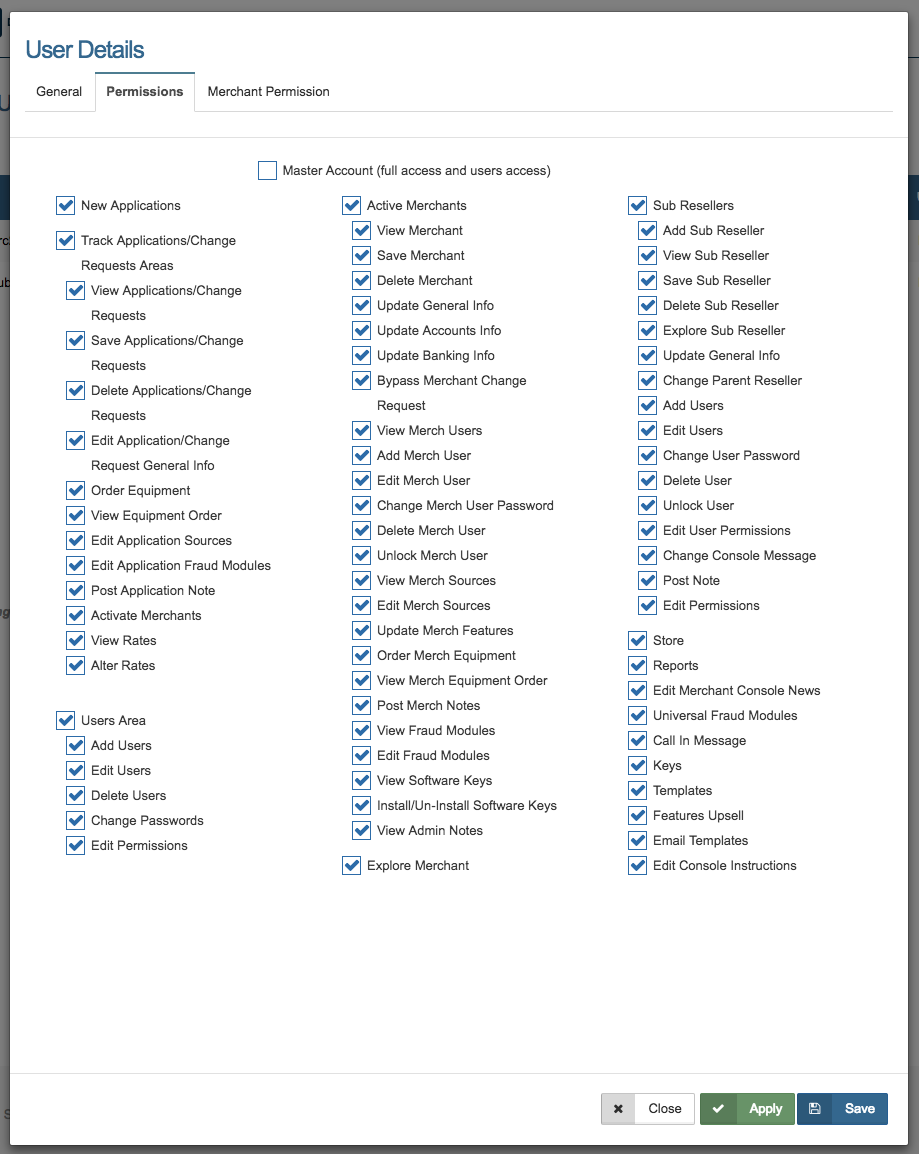
Task: Uncheck the Email Templates permission
Action: (x=638, y=841)
